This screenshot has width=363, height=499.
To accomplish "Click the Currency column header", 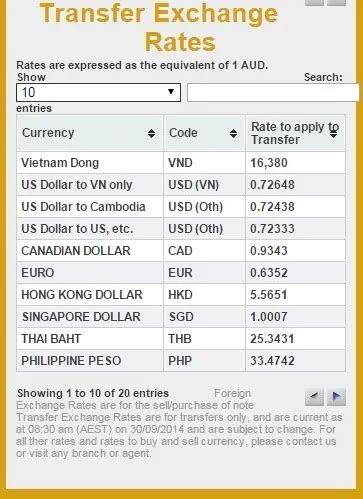I will click(x=90, y=133).
